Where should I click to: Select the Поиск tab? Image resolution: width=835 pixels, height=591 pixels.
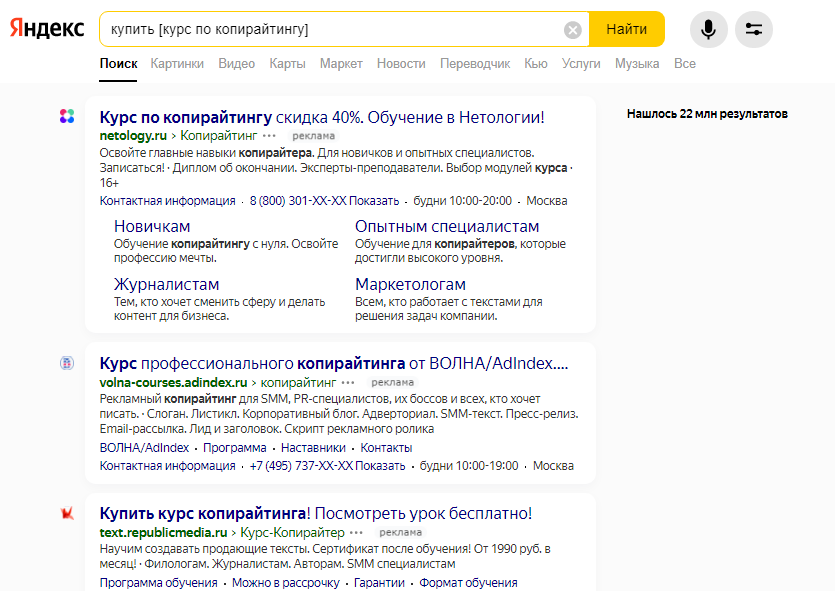(118, 64)
